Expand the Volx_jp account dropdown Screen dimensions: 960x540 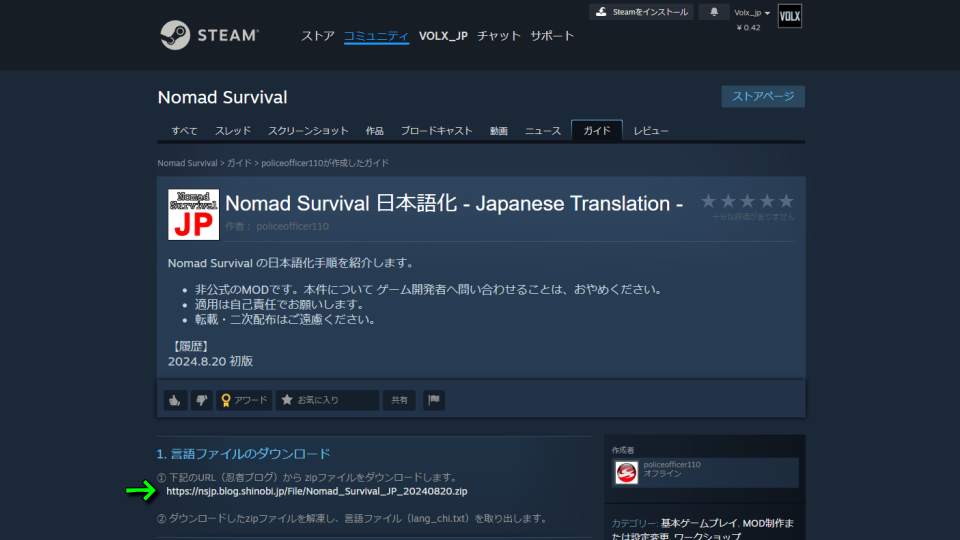coord(752,12)
